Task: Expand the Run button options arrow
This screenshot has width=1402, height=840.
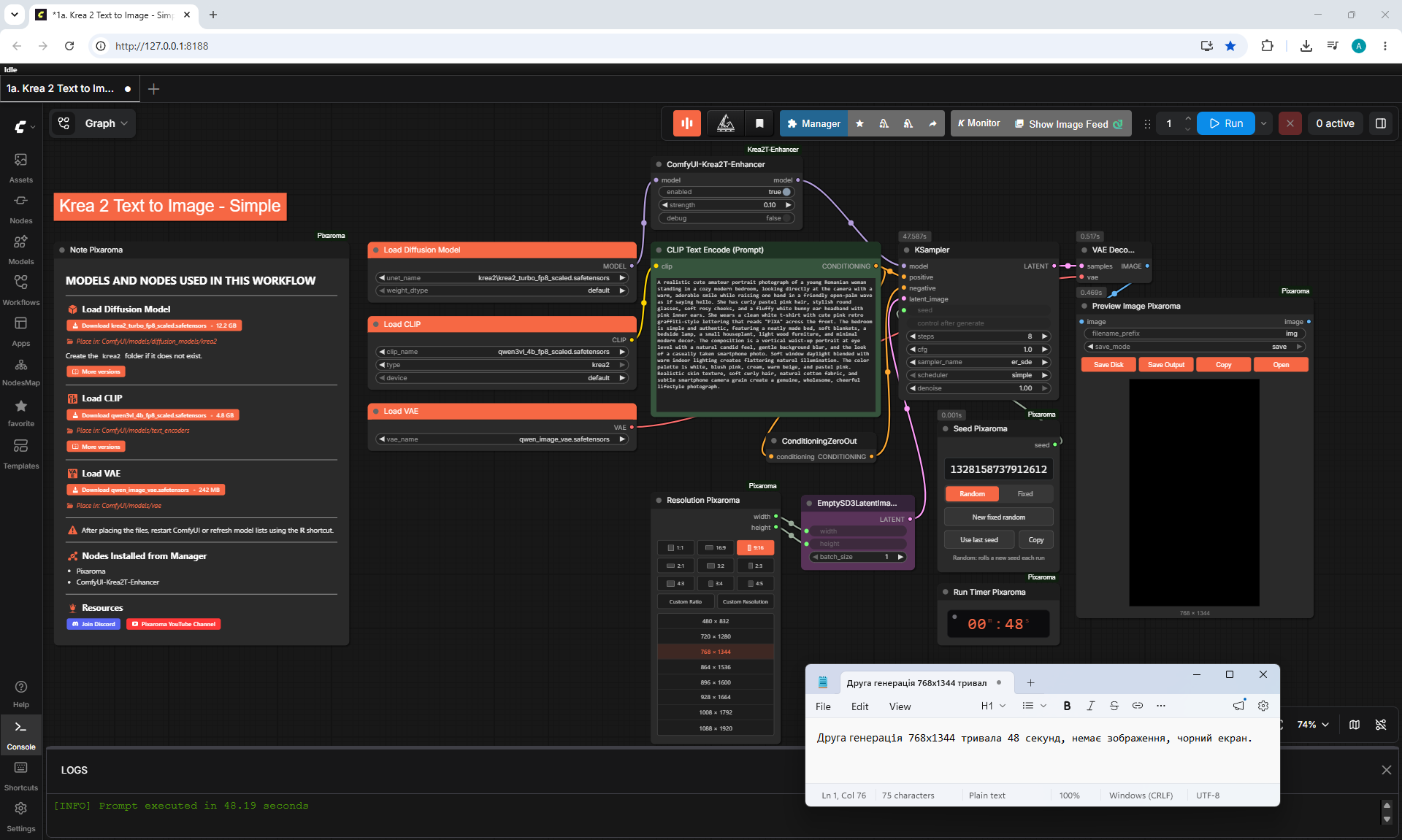Action: click(1263, 123)
